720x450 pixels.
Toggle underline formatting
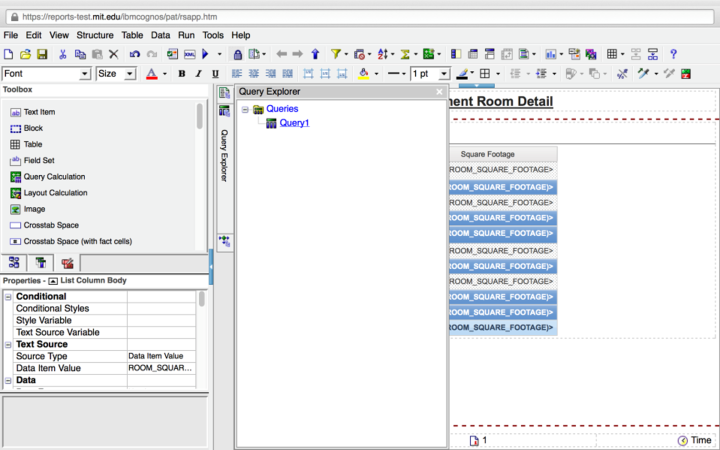pos(214,74)
